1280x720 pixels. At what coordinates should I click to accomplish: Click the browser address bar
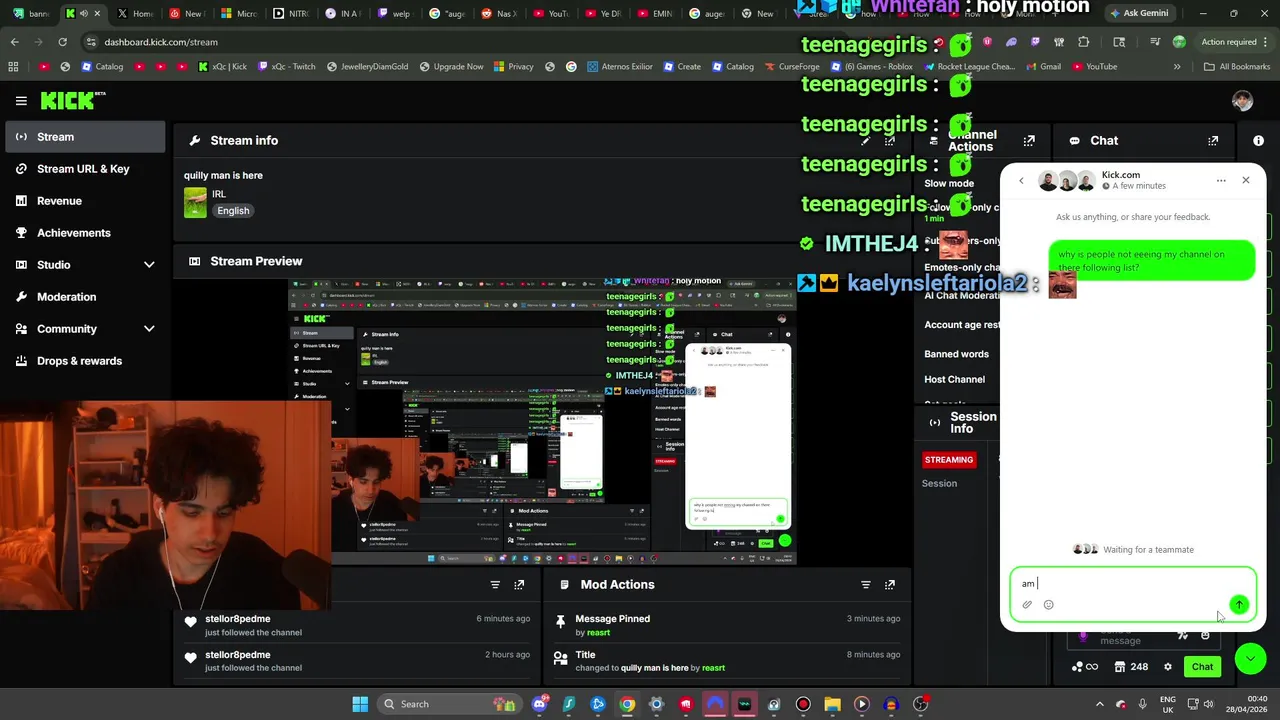pyautogui.click(x=440, y=42)
